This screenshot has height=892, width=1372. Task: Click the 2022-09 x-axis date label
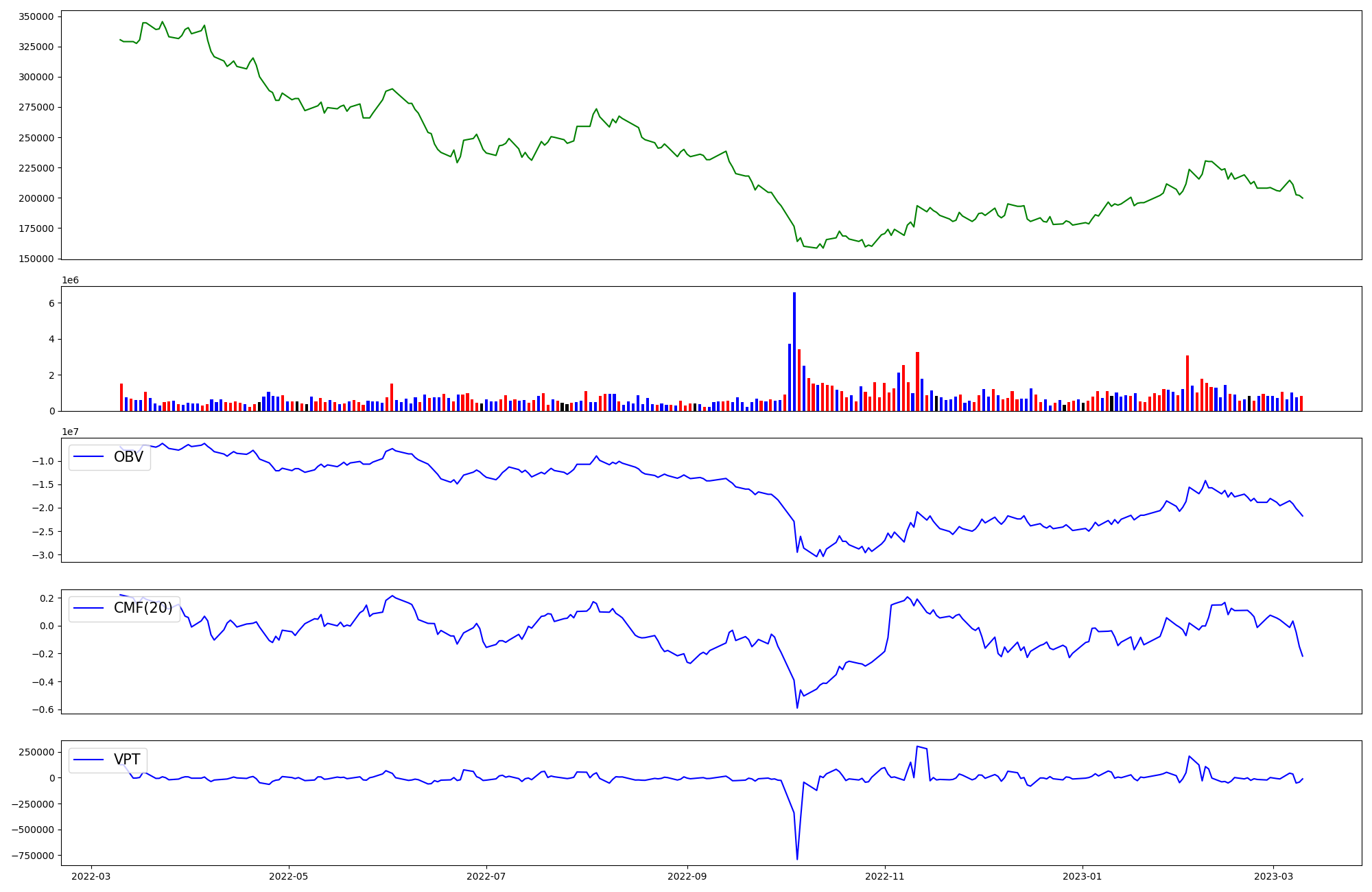[x=687, y=876]
